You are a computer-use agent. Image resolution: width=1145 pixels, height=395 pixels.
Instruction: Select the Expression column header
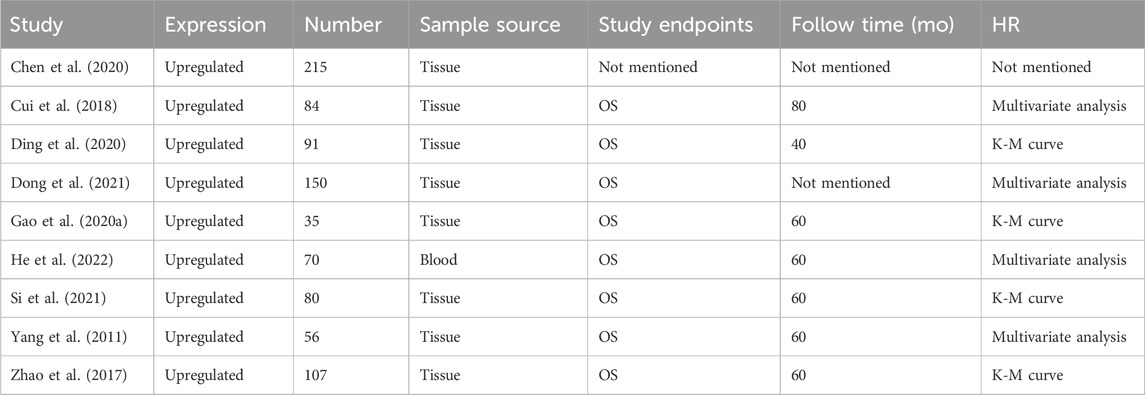[x=215, y=25]
